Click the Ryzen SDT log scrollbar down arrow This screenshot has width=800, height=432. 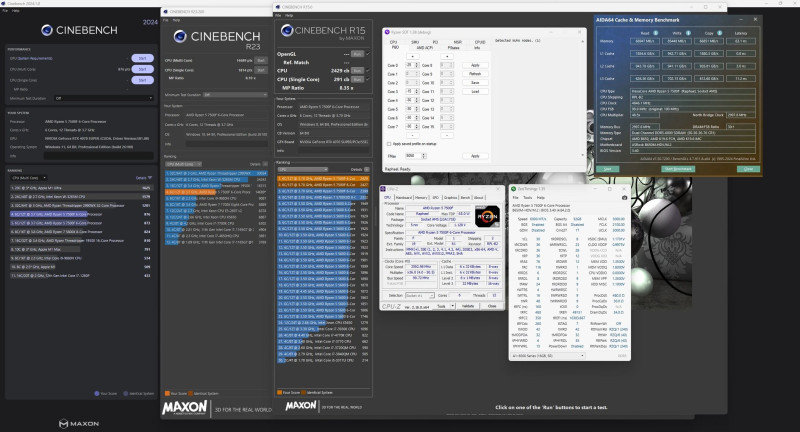[x=583, y=155]
